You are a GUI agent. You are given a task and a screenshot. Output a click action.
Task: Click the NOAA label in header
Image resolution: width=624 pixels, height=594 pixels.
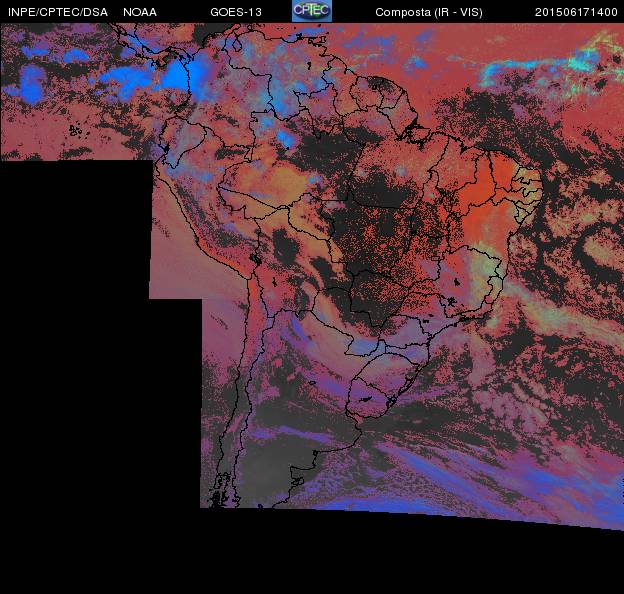[140, 12]
